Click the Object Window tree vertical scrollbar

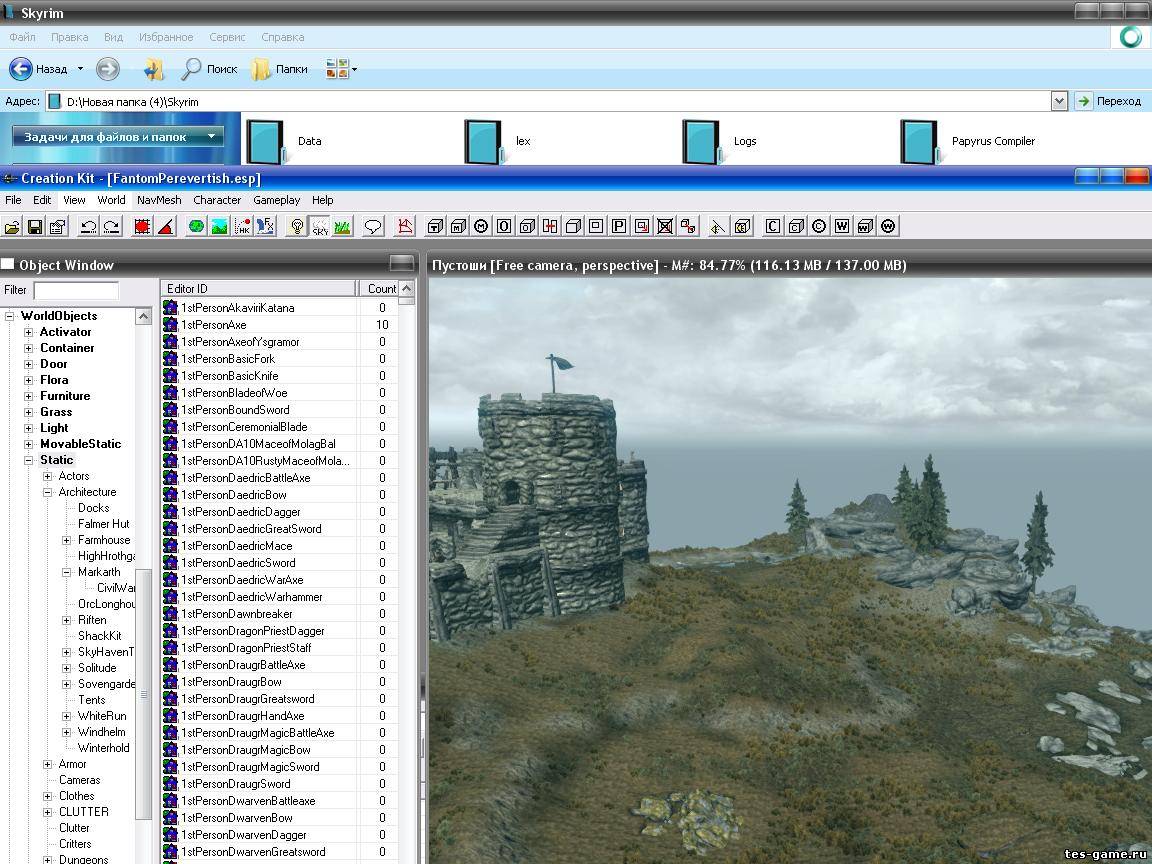144,694
